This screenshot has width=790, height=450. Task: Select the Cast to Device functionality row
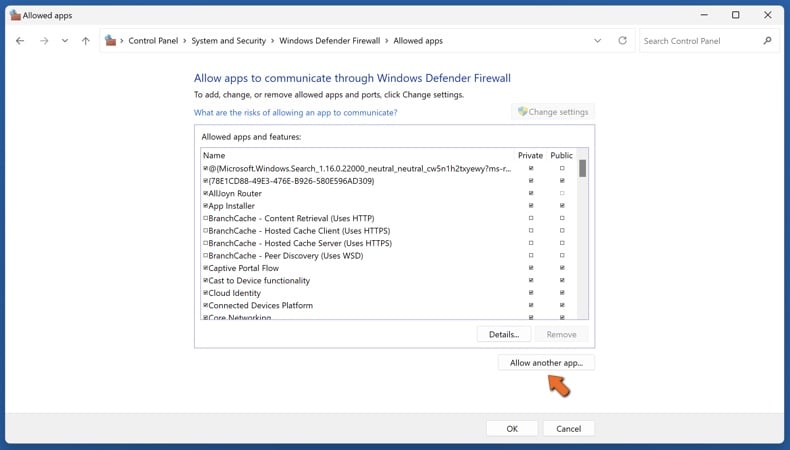point(388,280)
